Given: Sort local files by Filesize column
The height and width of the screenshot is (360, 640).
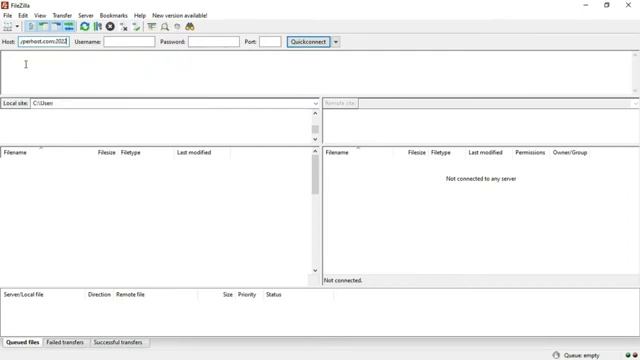Looking at the screenshot, I should pyautogui.click(x=107, y=152).
